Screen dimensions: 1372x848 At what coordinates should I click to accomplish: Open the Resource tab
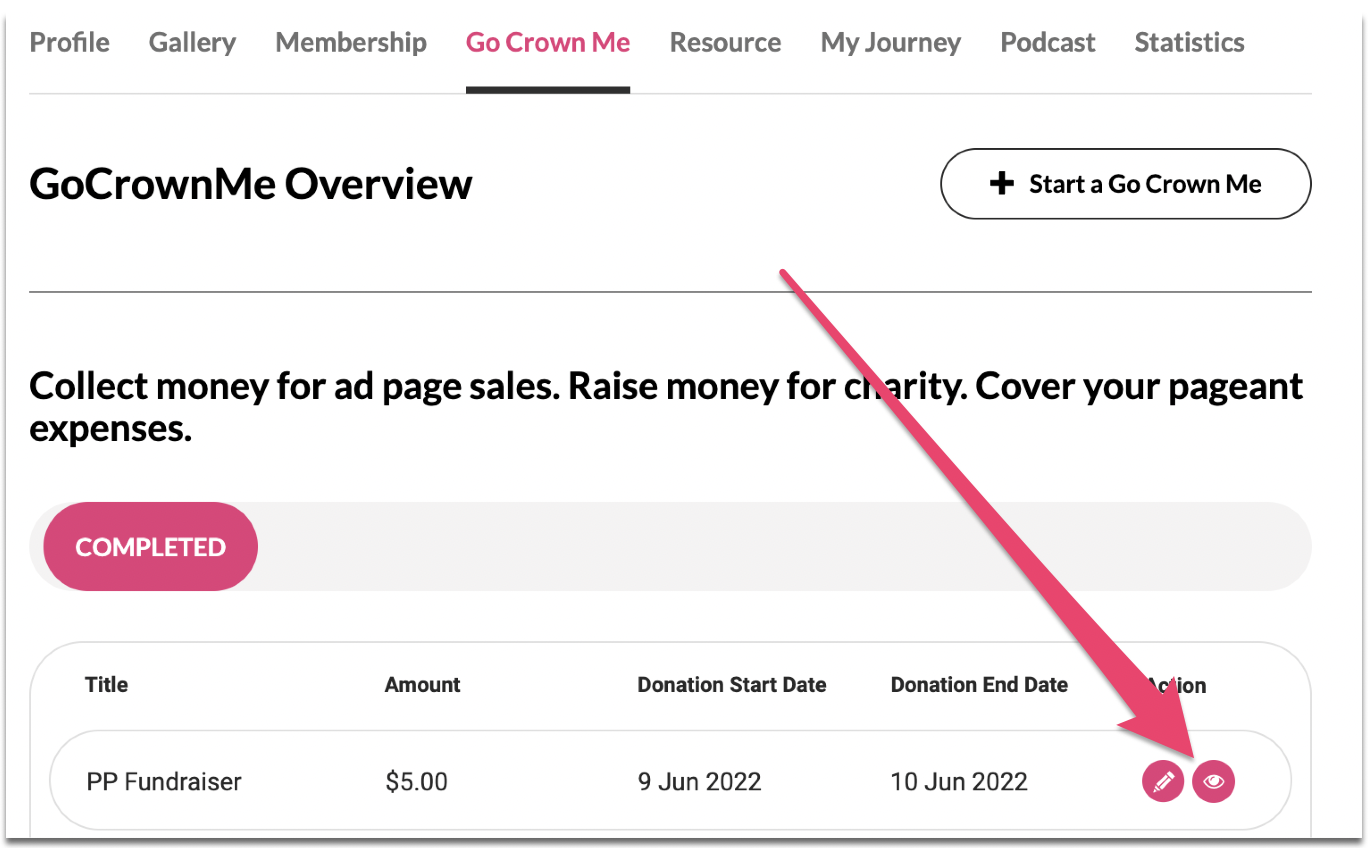pos(725,43)
